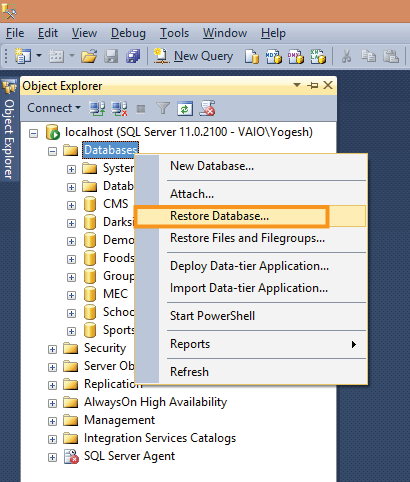Collapse the localhost server node
410x482 pixels.
[33, 134]
